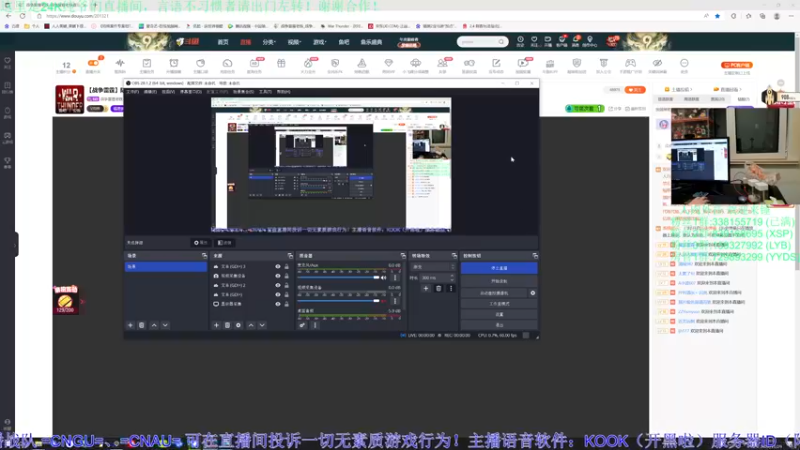The height and width of the screenshot is (450, 800).
Task: Undock the Sources panel with popout icon
Action: tap(290, 256)
